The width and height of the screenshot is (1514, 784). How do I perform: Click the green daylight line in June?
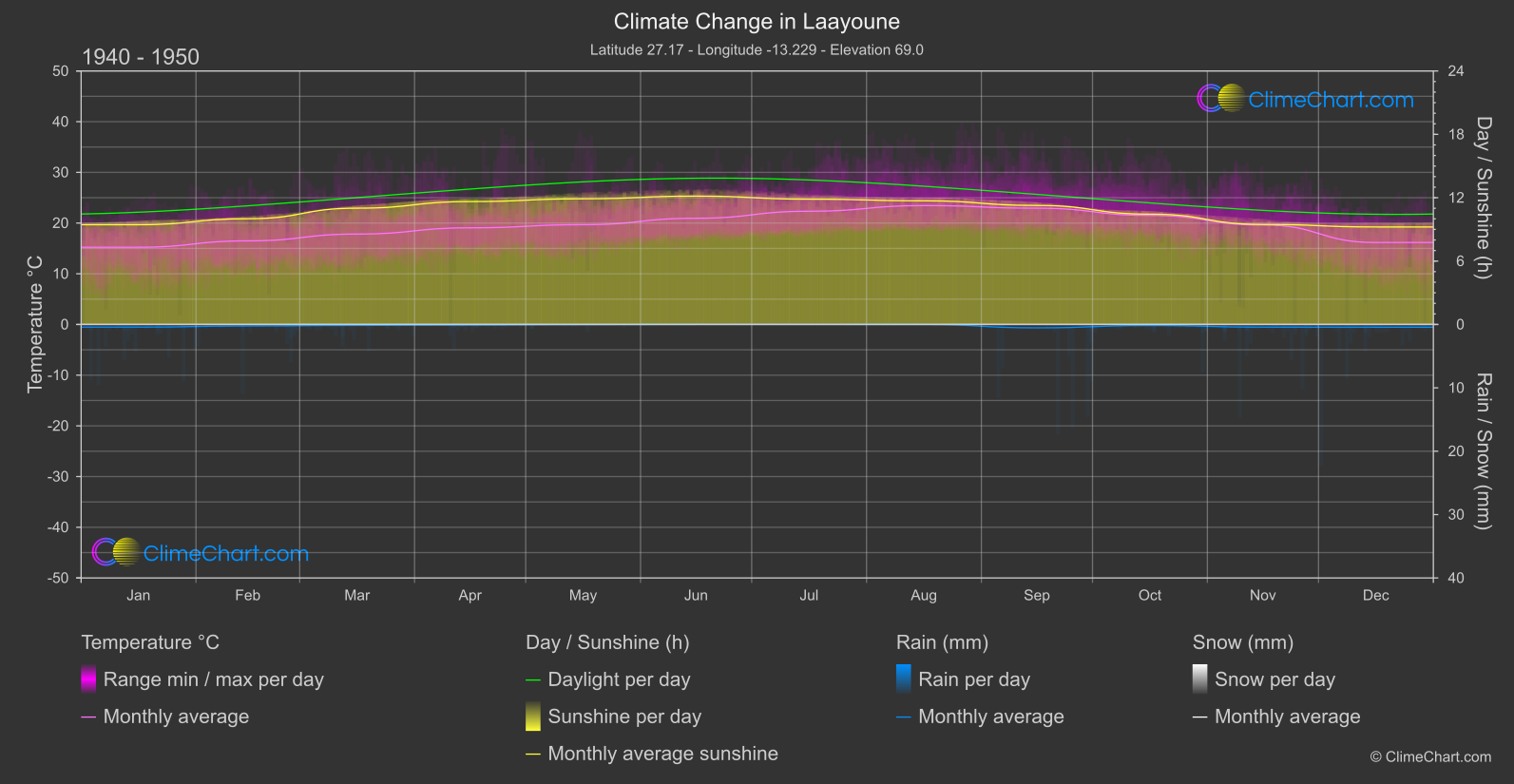click(696, 178)
